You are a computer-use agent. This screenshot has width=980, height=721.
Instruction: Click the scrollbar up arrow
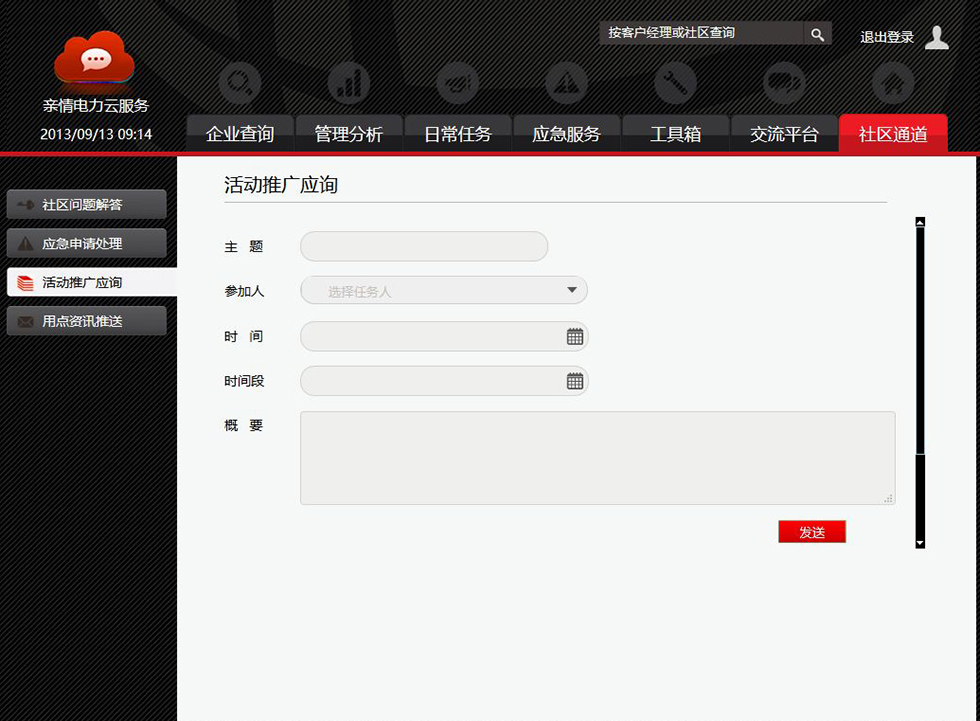pyautogui.click(x=920, y=222)
